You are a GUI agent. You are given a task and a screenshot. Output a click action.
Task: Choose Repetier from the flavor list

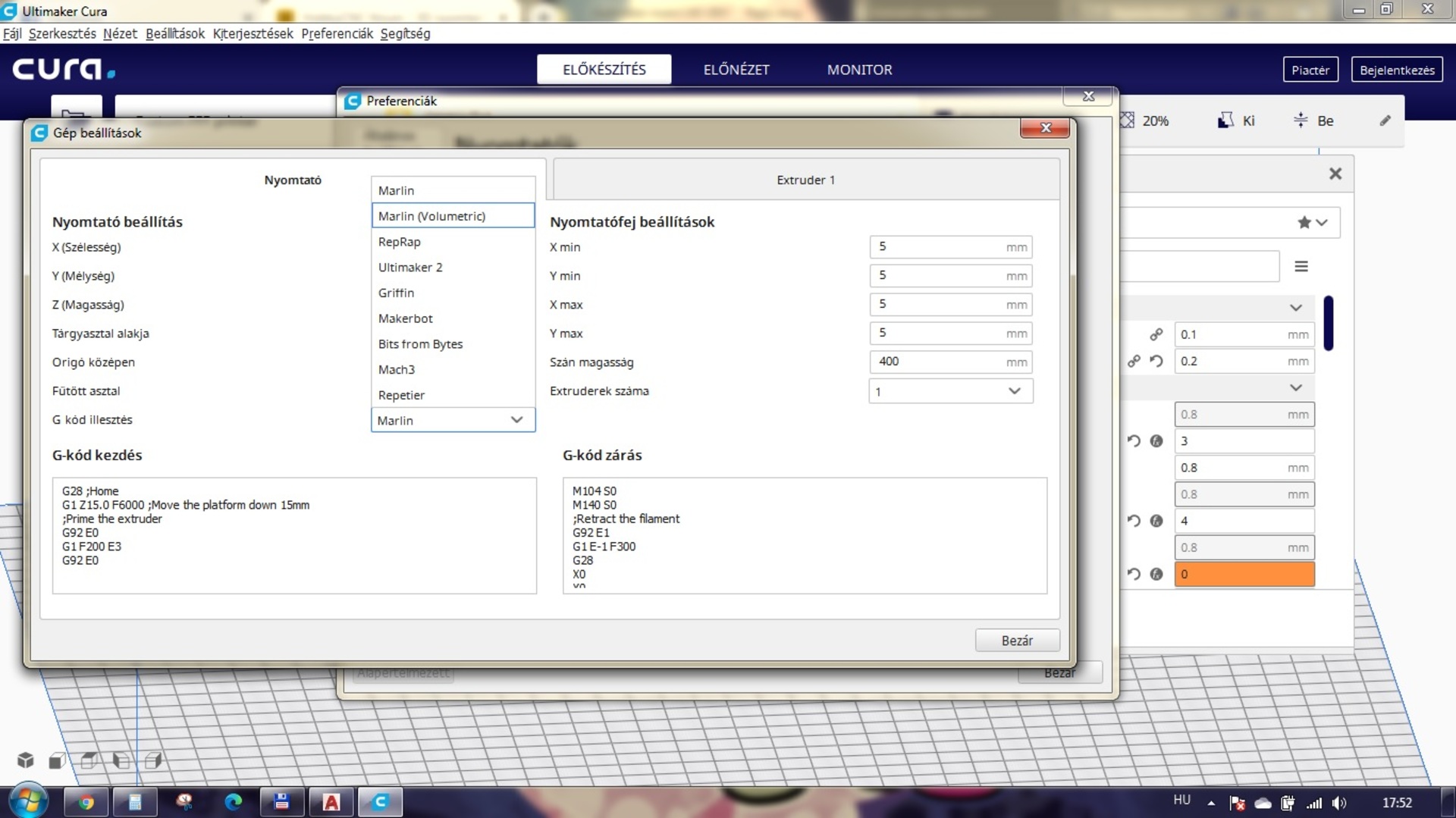pyautogui.click(x=453, y=395)
